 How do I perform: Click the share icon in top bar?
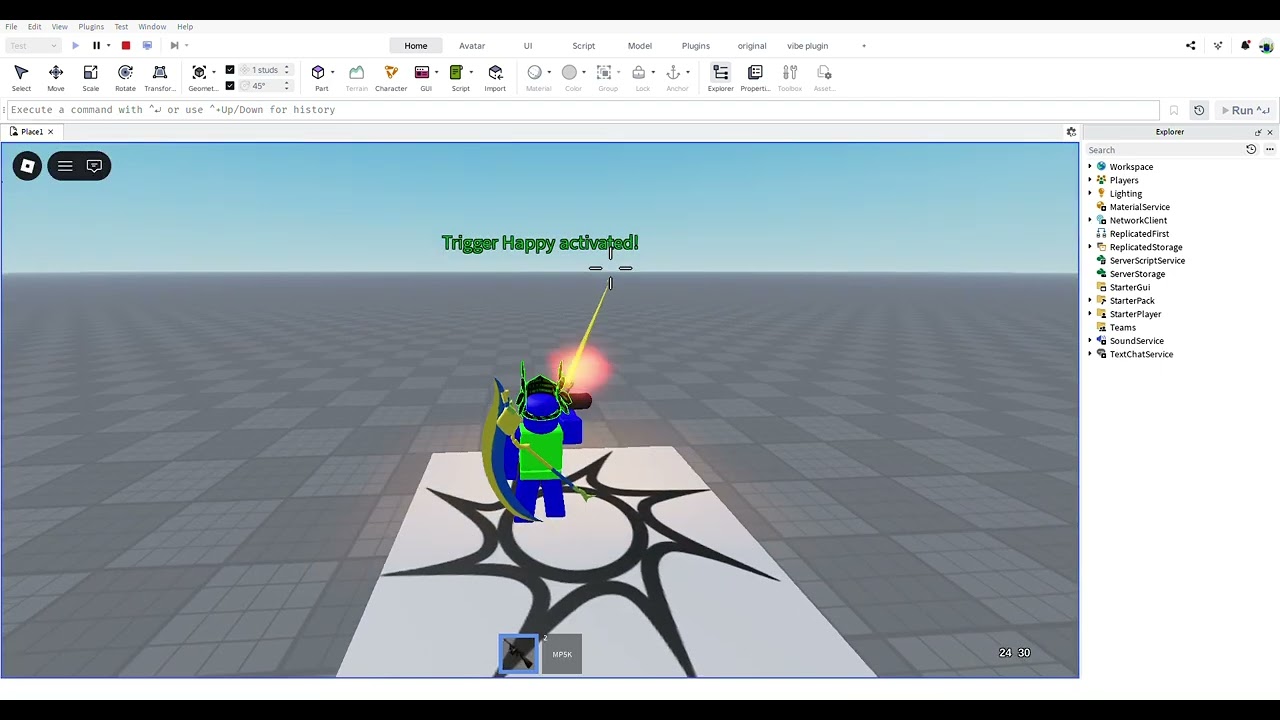[1190, 45]
